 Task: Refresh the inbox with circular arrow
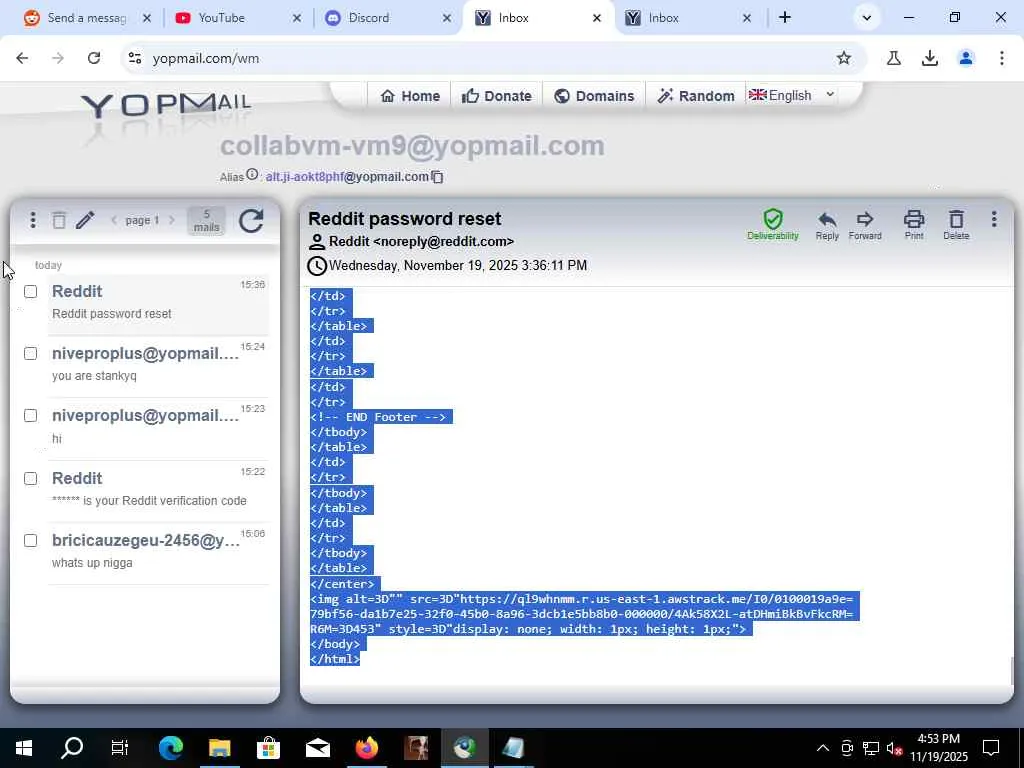click(251, 221)
